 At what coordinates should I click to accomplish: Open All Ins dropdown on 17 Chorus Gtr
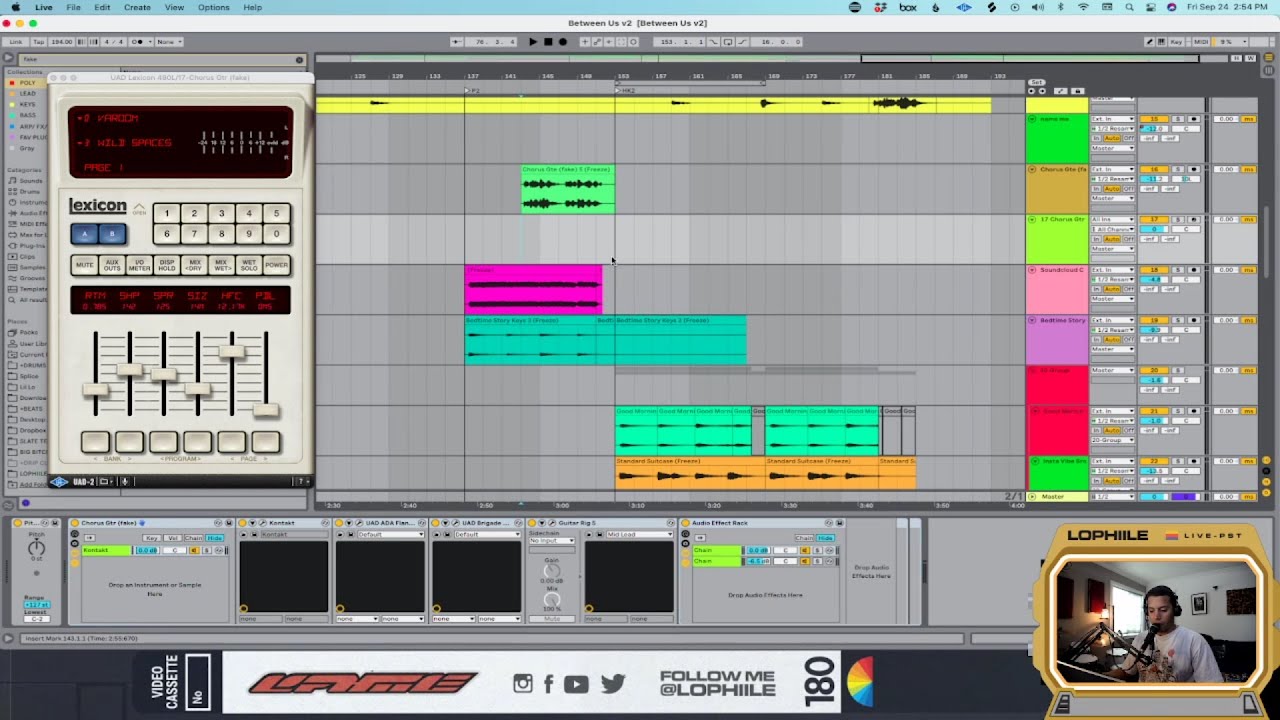(x=1112, y=219)
